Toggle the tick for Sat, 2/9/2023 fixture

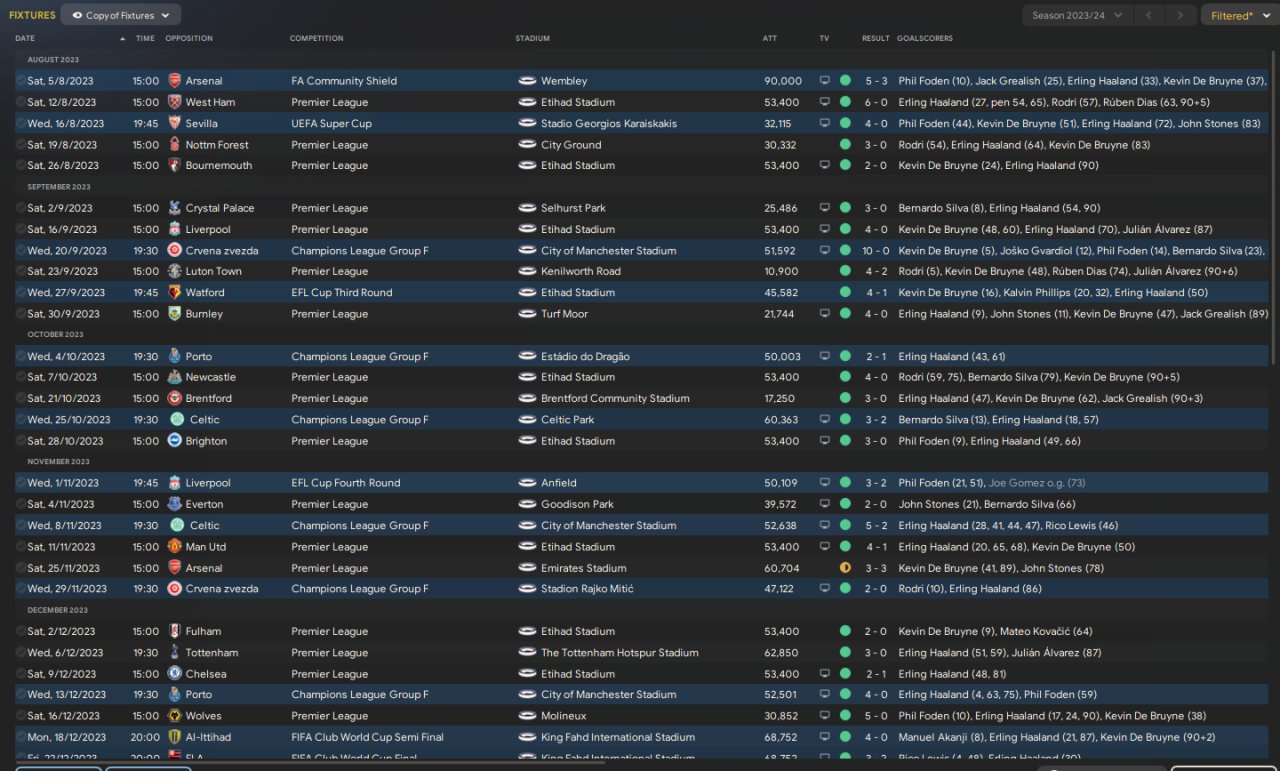click(21, 208)
